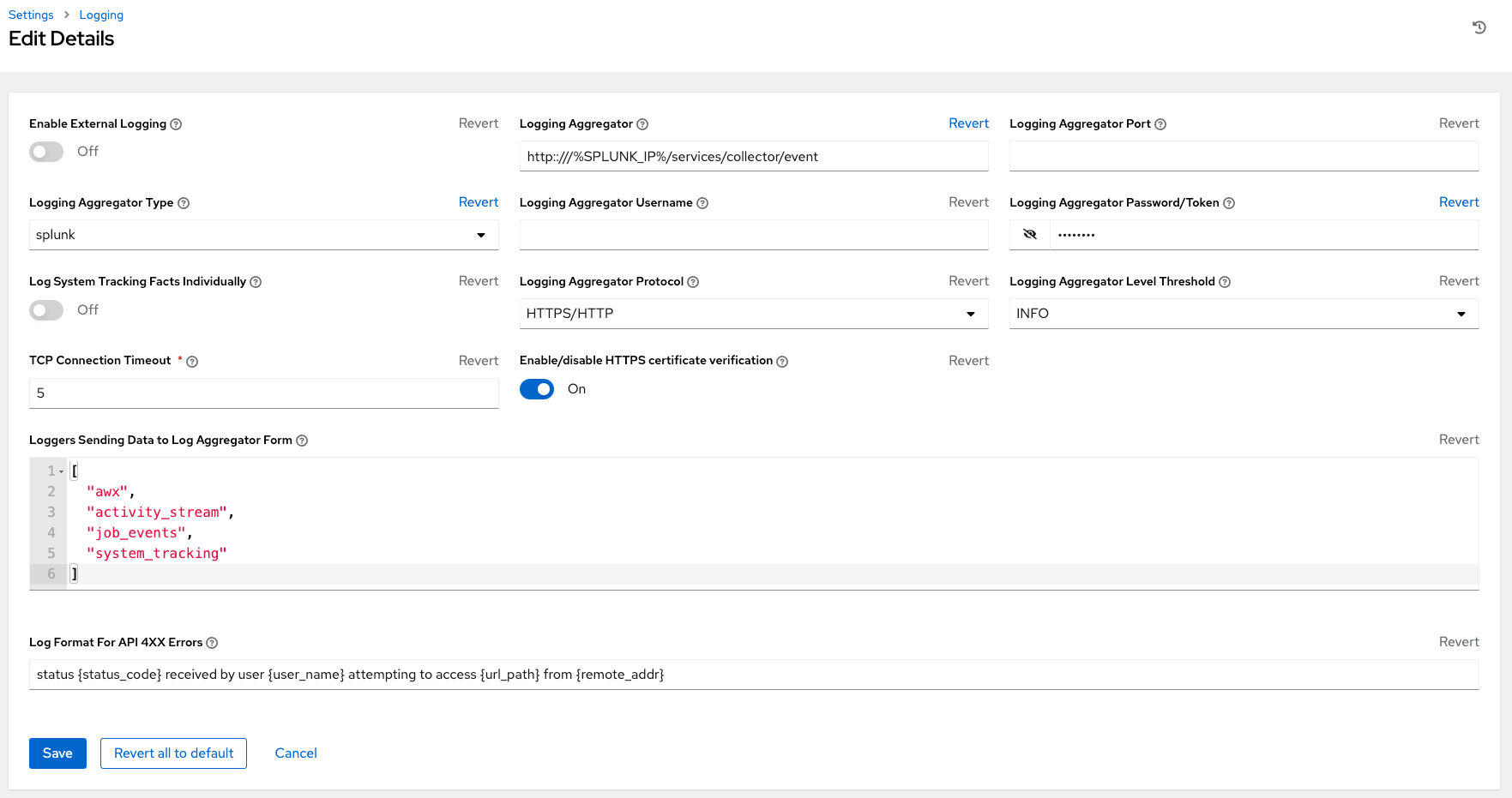Click help icon for Loggers Sending Data form
This screenshot has width=1512, height=798.
(x=302, y=440)
